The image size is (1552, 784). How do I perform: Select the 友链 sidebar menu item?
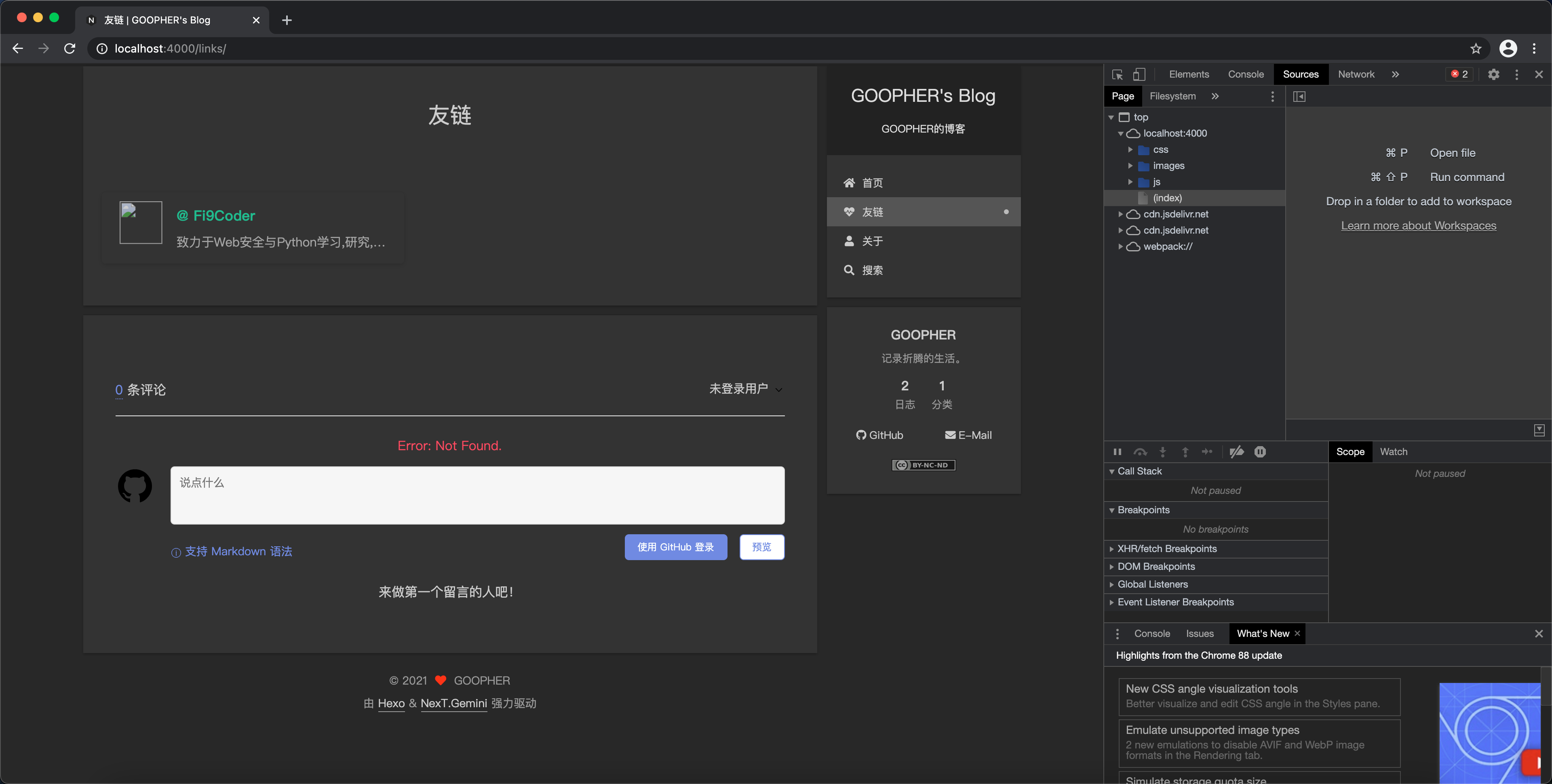924,212
